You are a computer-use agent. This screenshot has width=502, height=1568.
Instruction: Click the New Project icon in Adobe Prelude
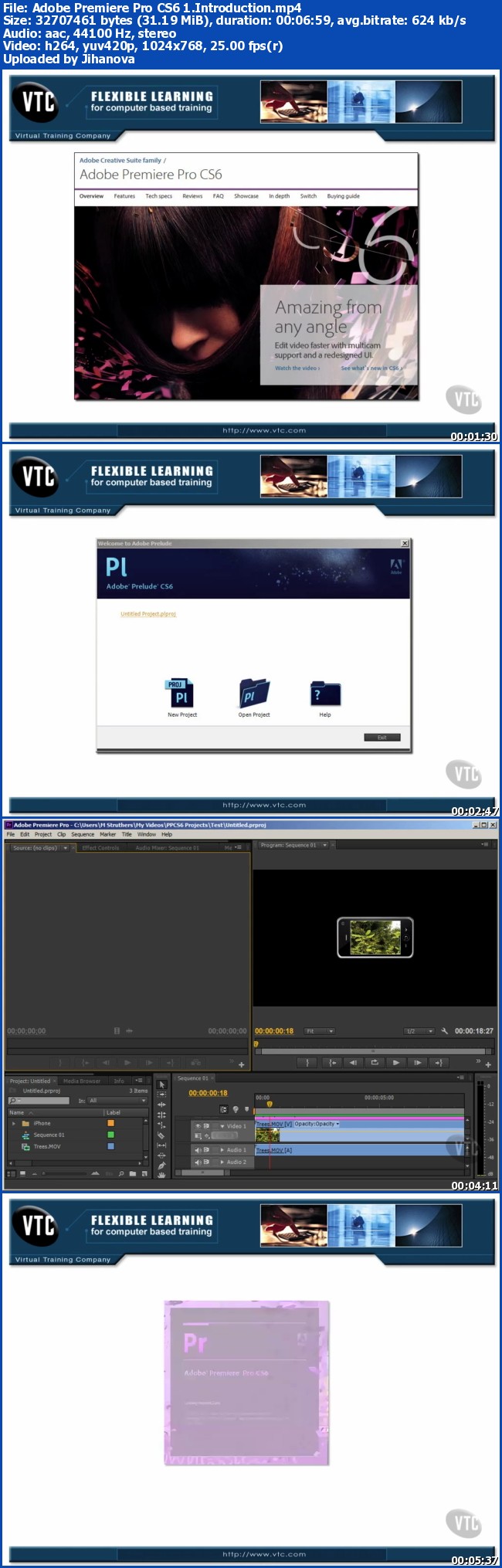(181, 694)
